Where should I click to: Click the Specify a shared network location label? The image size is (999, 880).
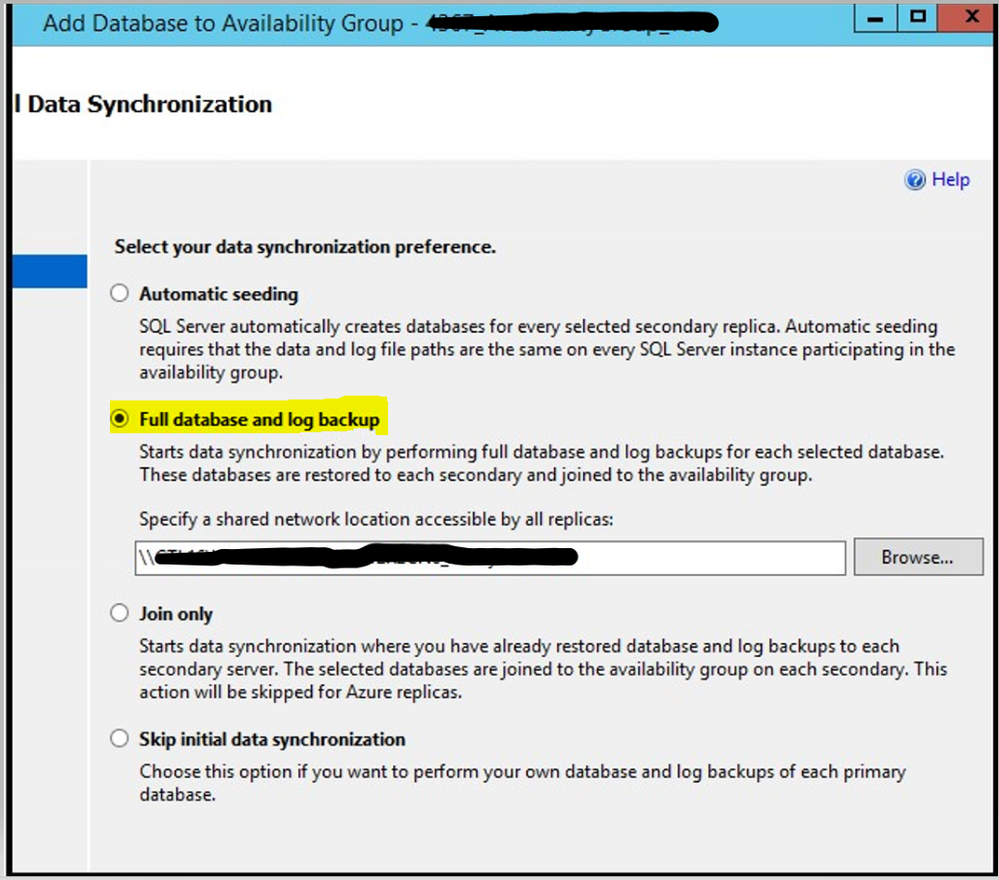[376, 519]
